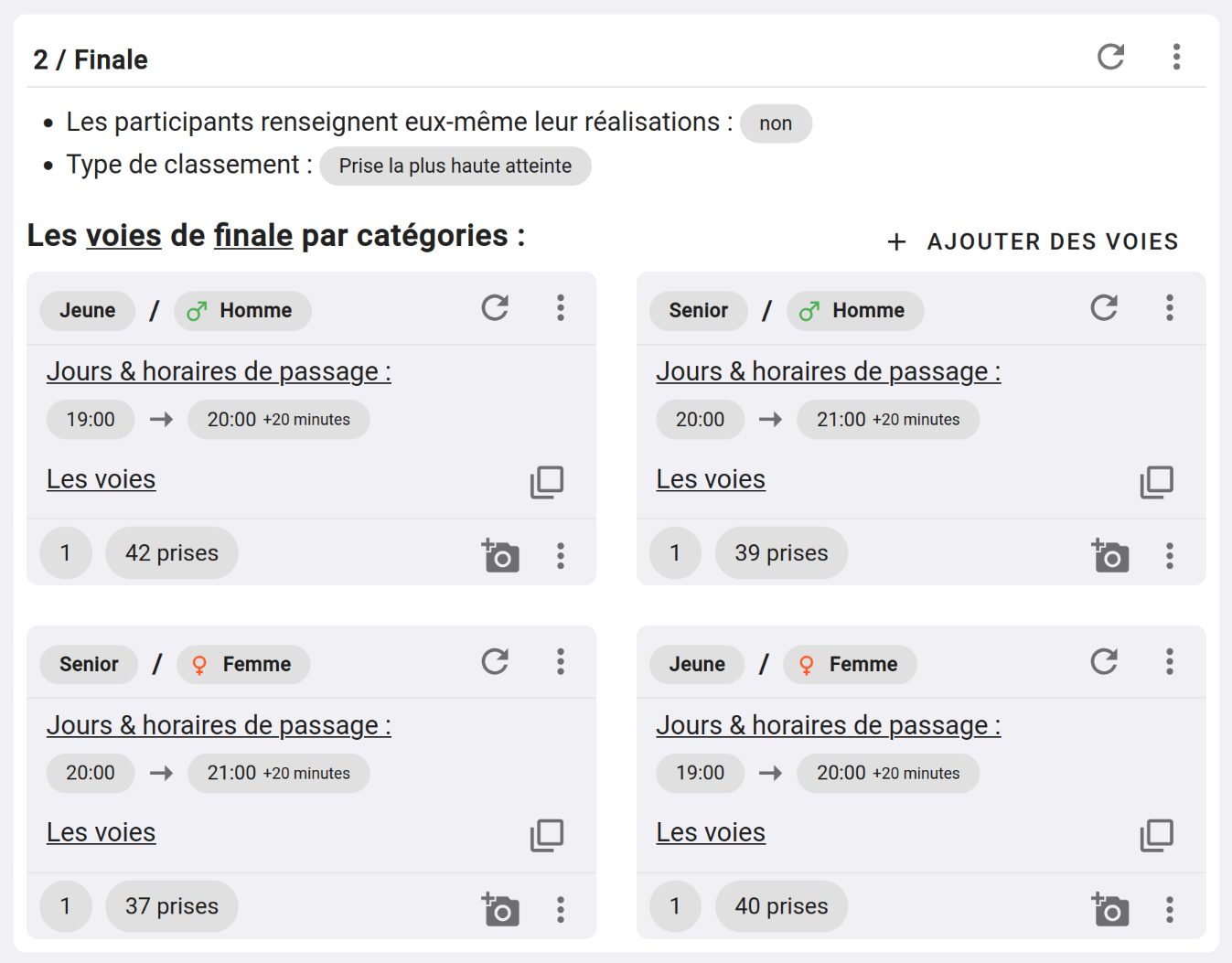The image size is (1232, 963).
Task: Refresh the Senior Homme category card
Action: [x=1104, y=308]
